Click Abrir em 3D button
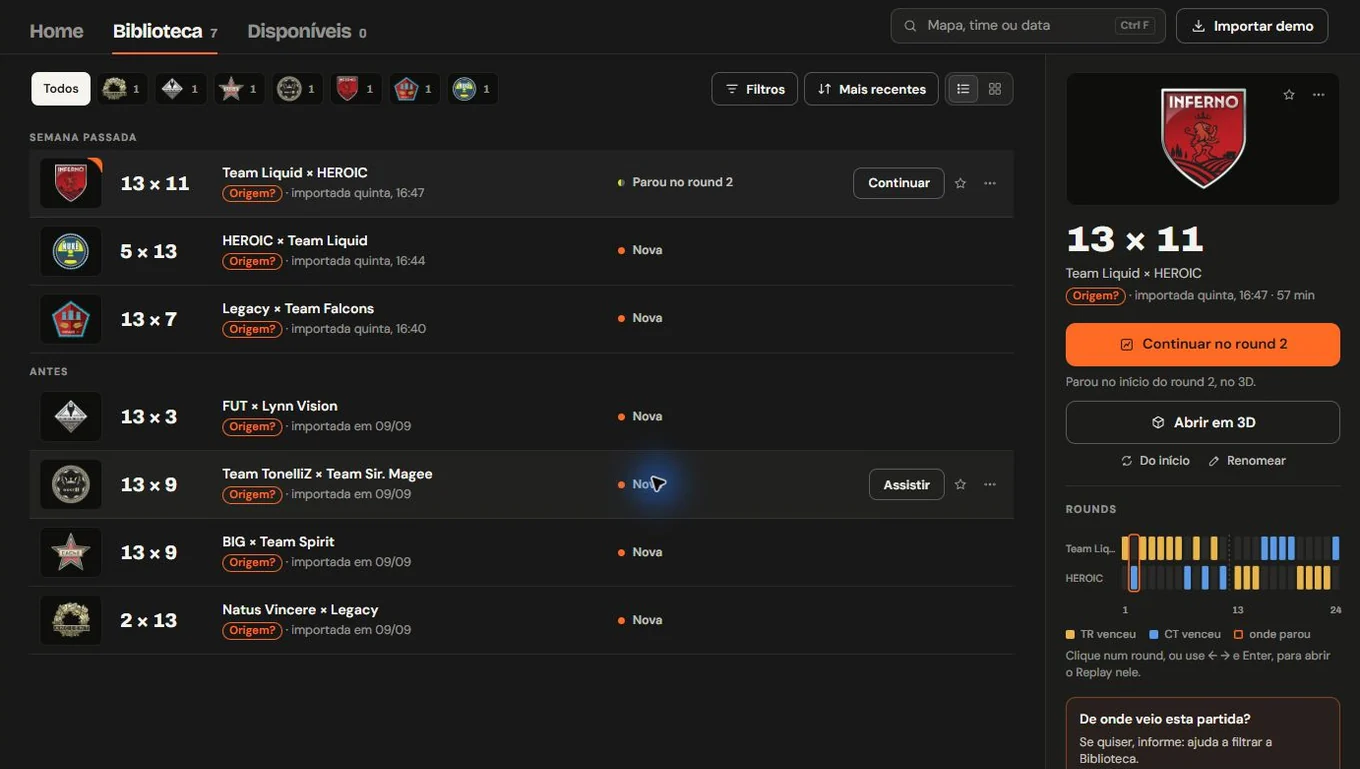This screenshot has width=1360, height=769. [x=1203, y=423]
